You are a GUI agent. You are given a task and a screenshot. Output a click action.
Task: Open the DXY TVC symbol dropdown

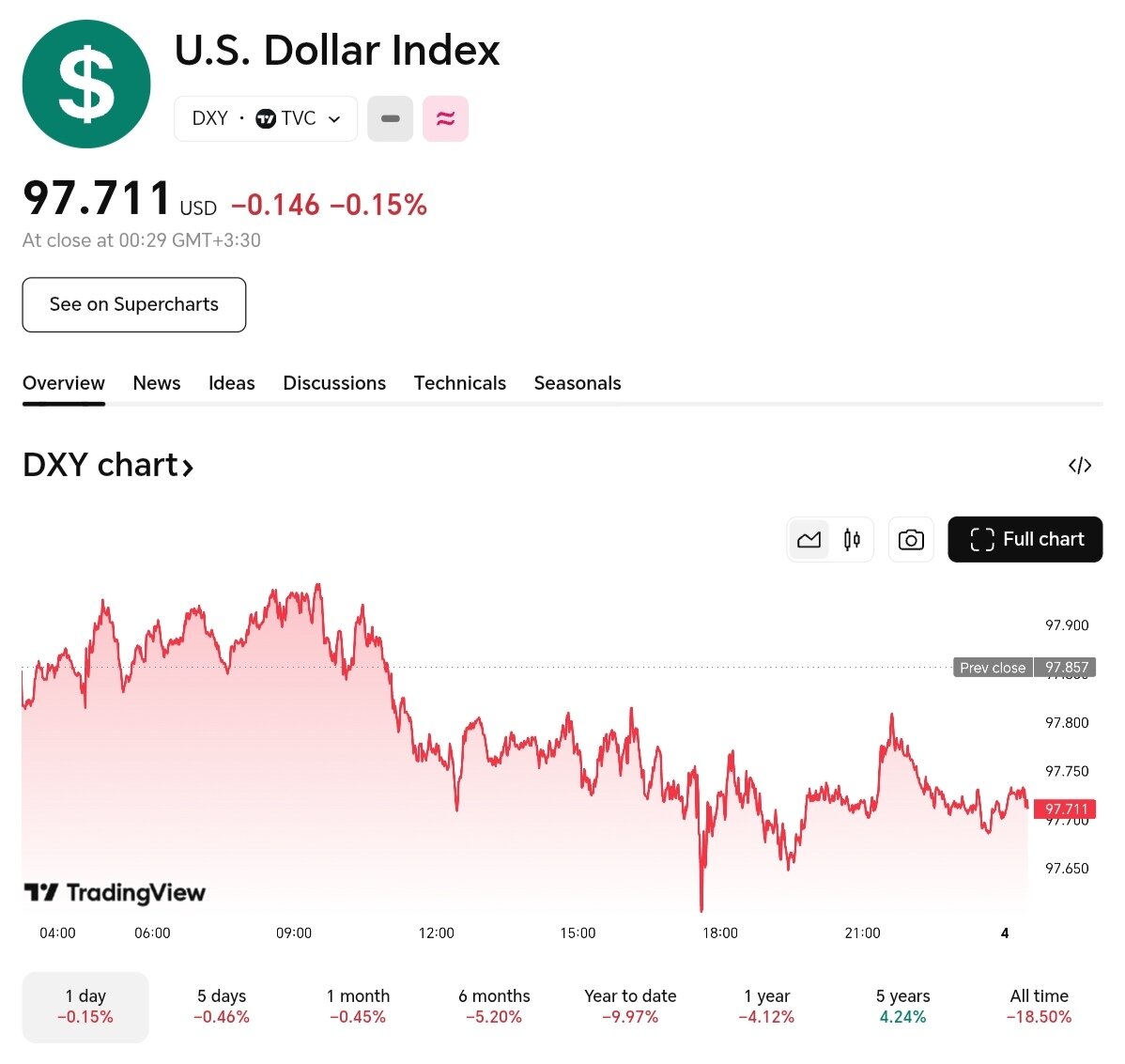coord(266,119)
